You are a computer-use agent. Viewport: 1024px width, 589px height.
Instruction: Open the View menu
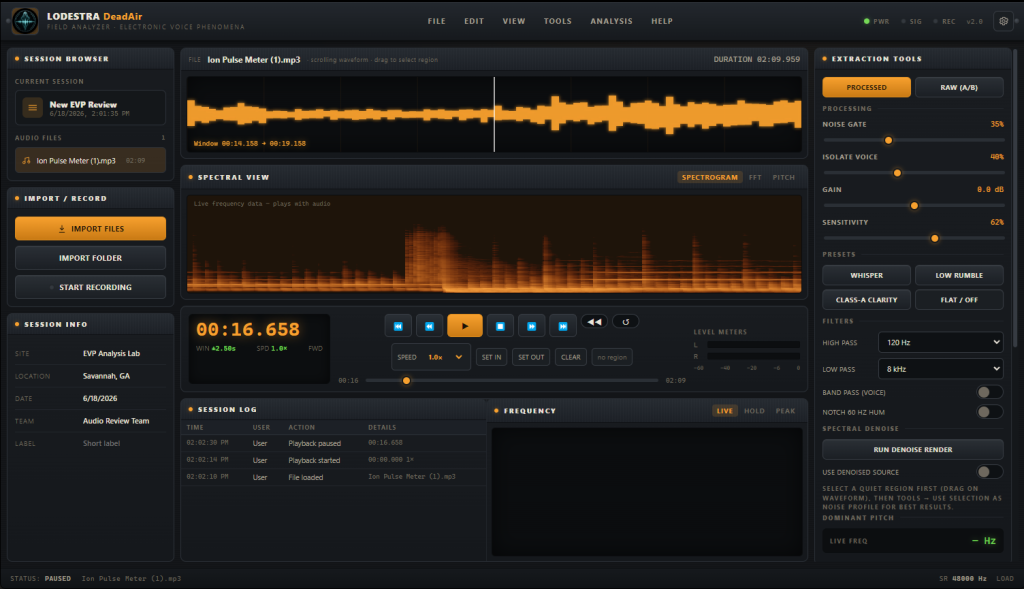[x=514, y=21]
